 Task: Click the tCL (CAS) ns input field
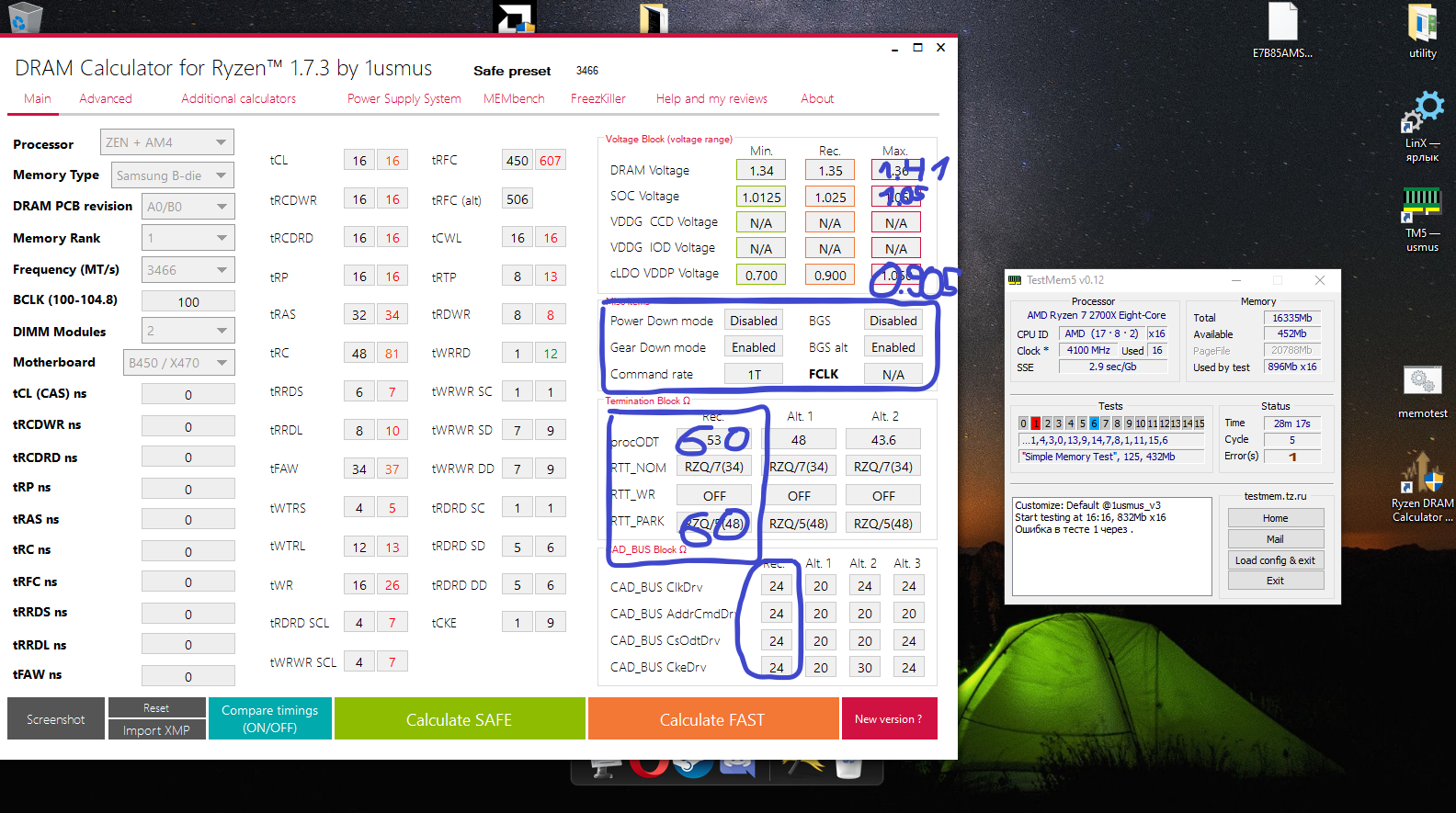pyautogui.click(x=188, y=394)
